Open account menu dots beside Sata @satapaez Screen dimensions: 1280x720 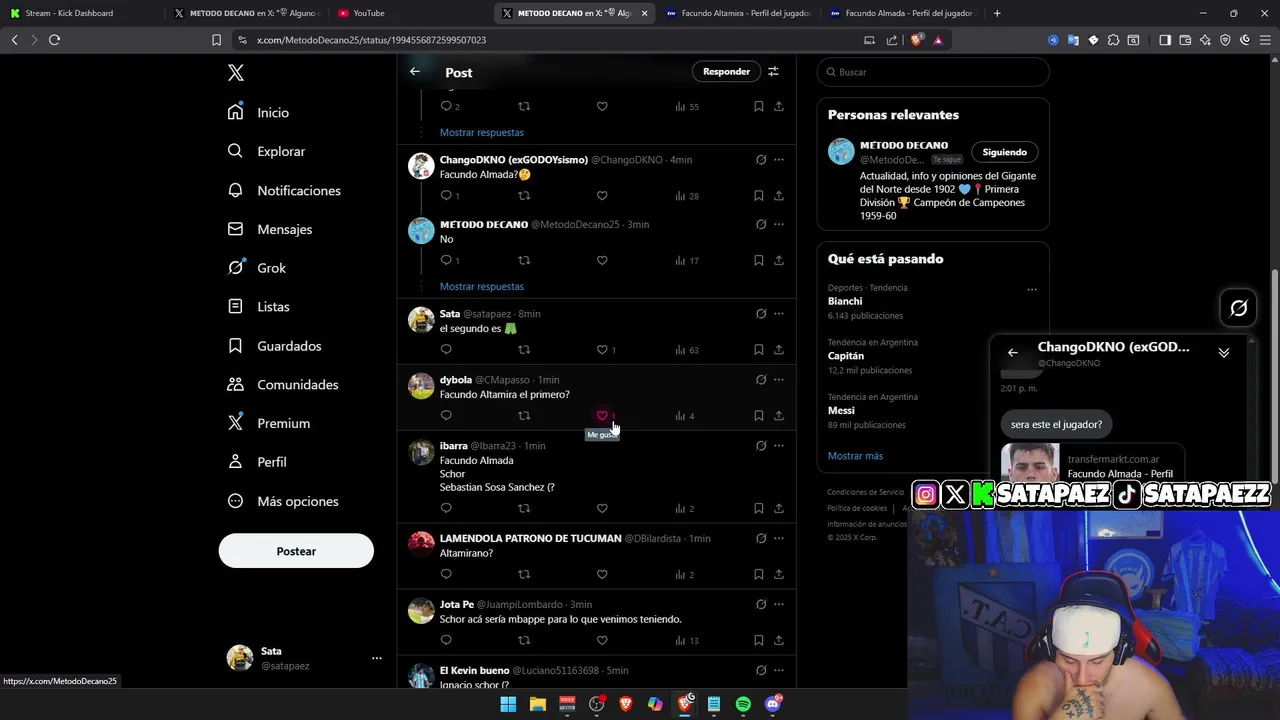pos(377,658)
